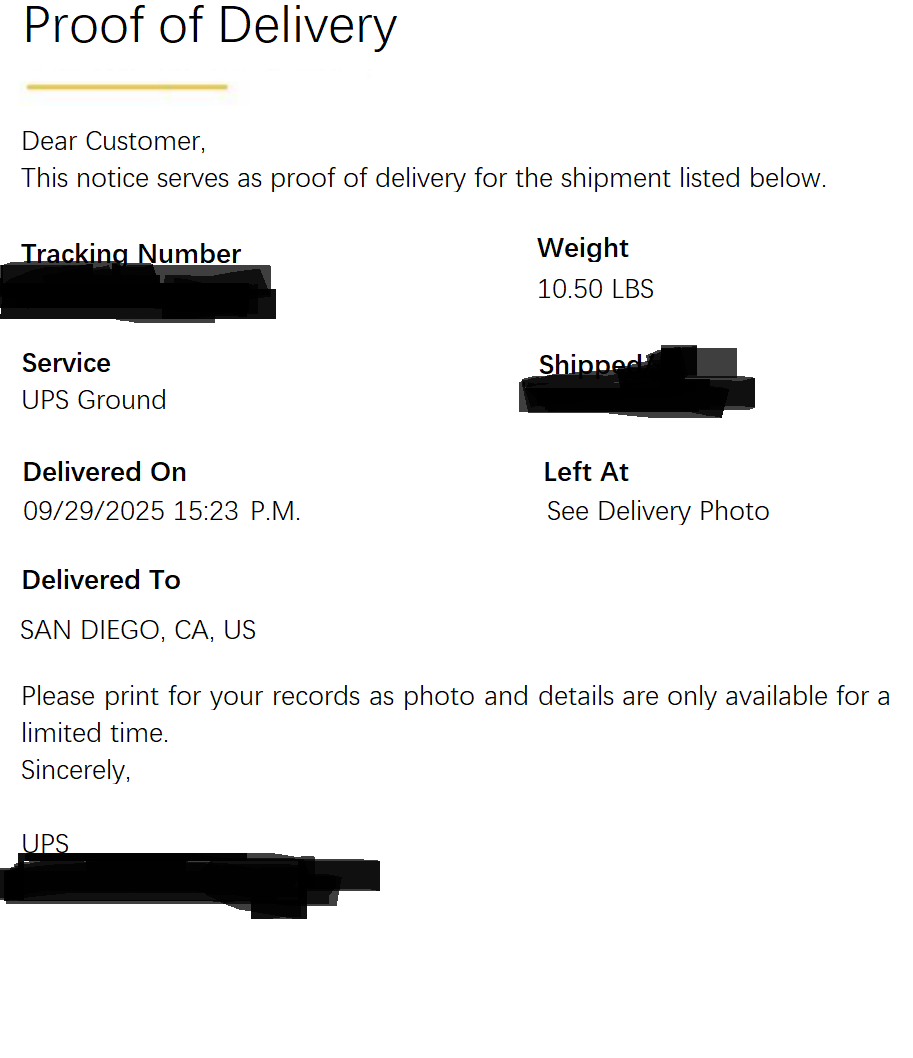
Task: Click the Delivered On label
Action: (105, 472)
